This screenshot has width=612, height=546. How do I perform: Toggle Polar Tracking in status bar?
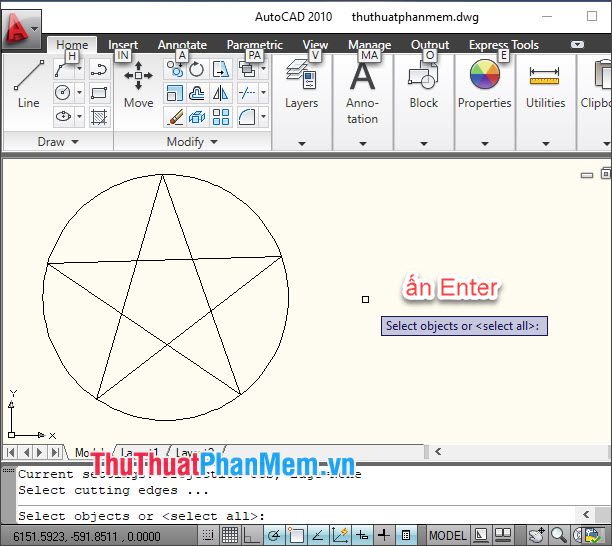point(274,535)
